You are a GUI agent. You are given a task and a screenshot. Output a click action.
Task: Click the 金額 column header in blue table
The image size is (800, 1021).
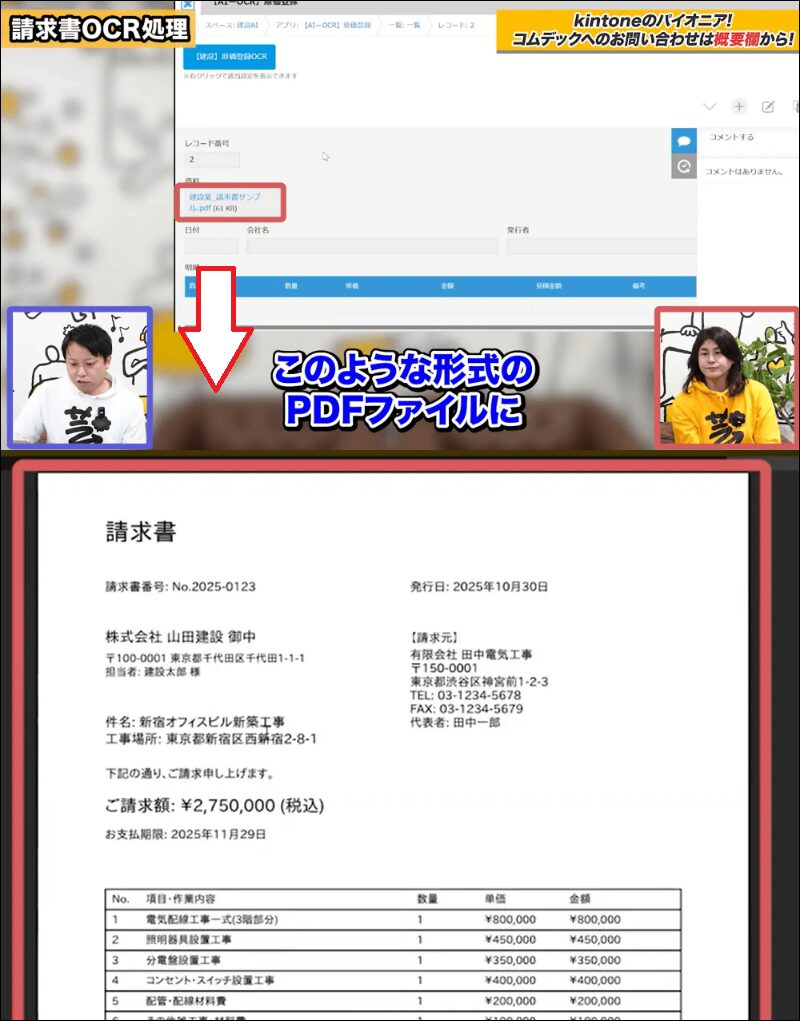pyautogui.click(x=447, y=286)
